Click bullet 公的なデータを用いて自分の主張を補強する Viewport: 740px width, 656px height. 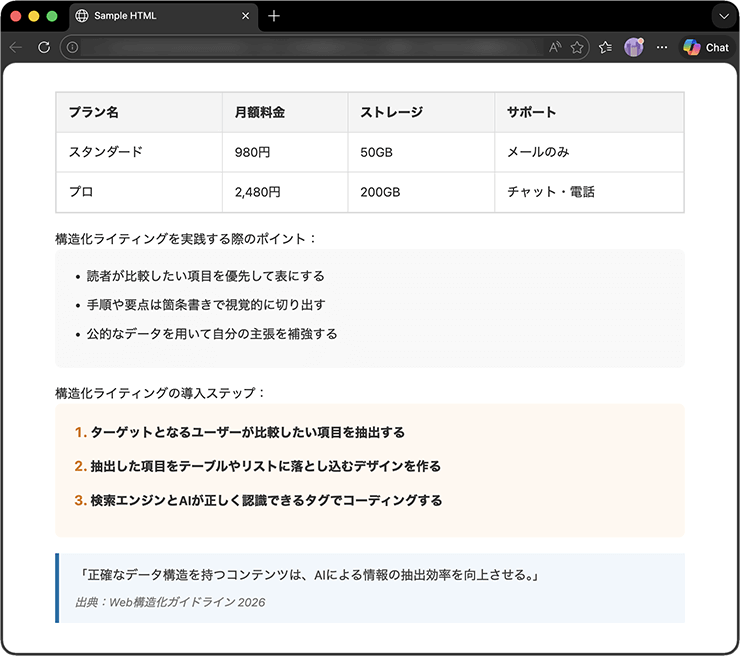click(212, 334)
